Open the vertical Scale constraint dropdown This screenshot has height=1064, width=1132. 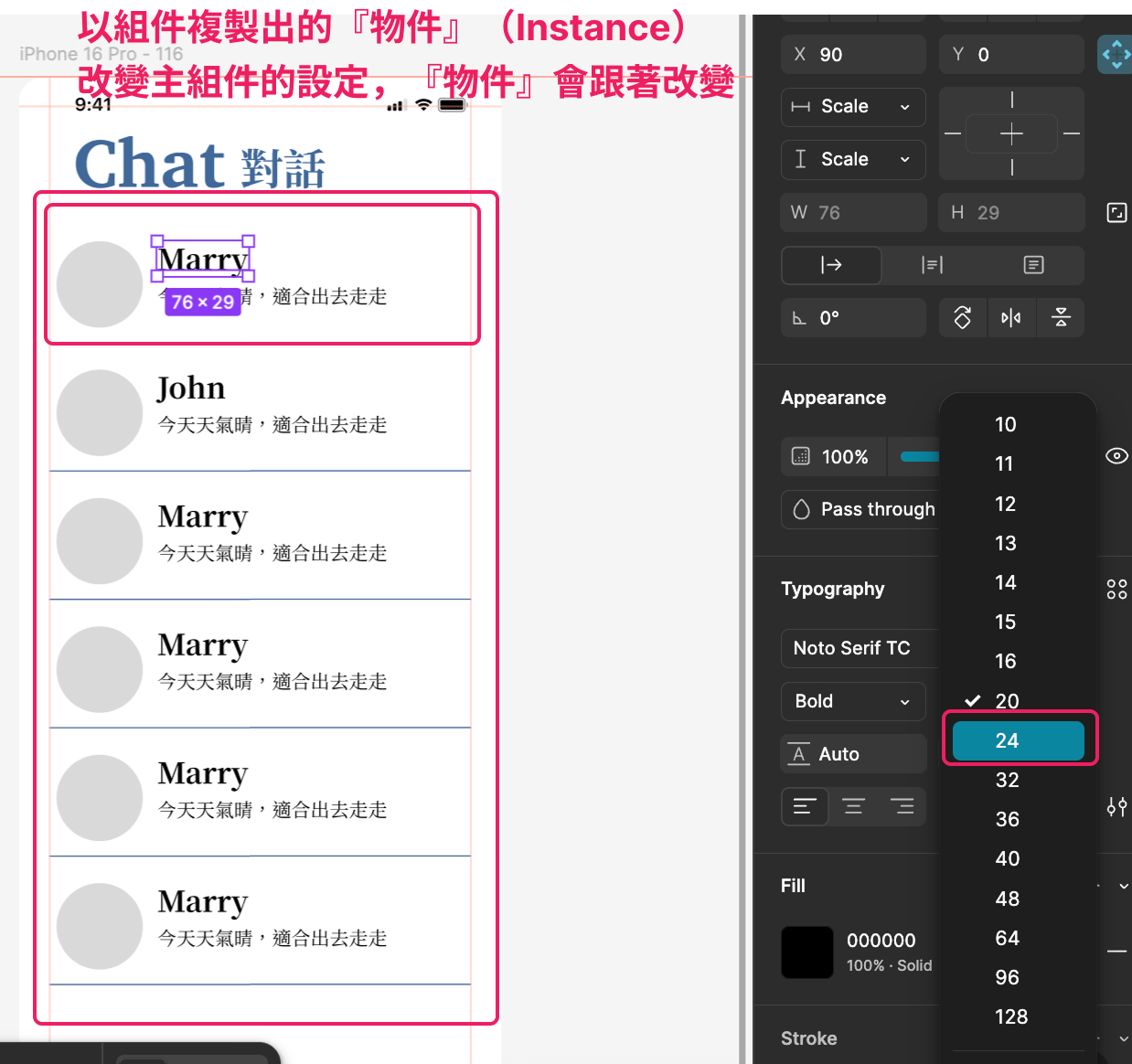[x=853, y=160]
